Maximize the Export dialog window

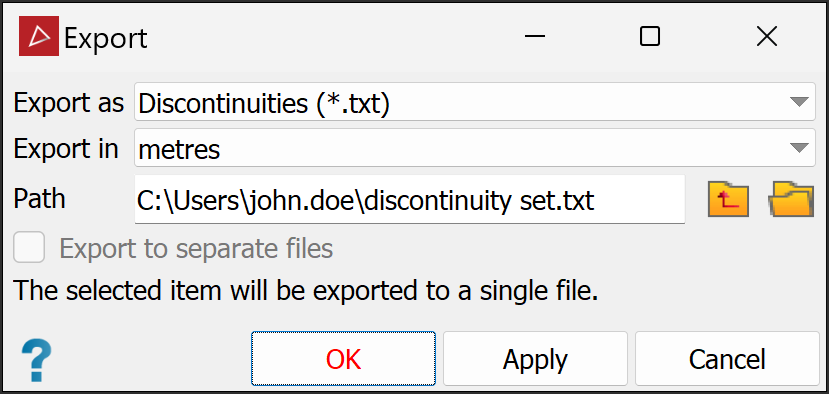pos(650,36)
